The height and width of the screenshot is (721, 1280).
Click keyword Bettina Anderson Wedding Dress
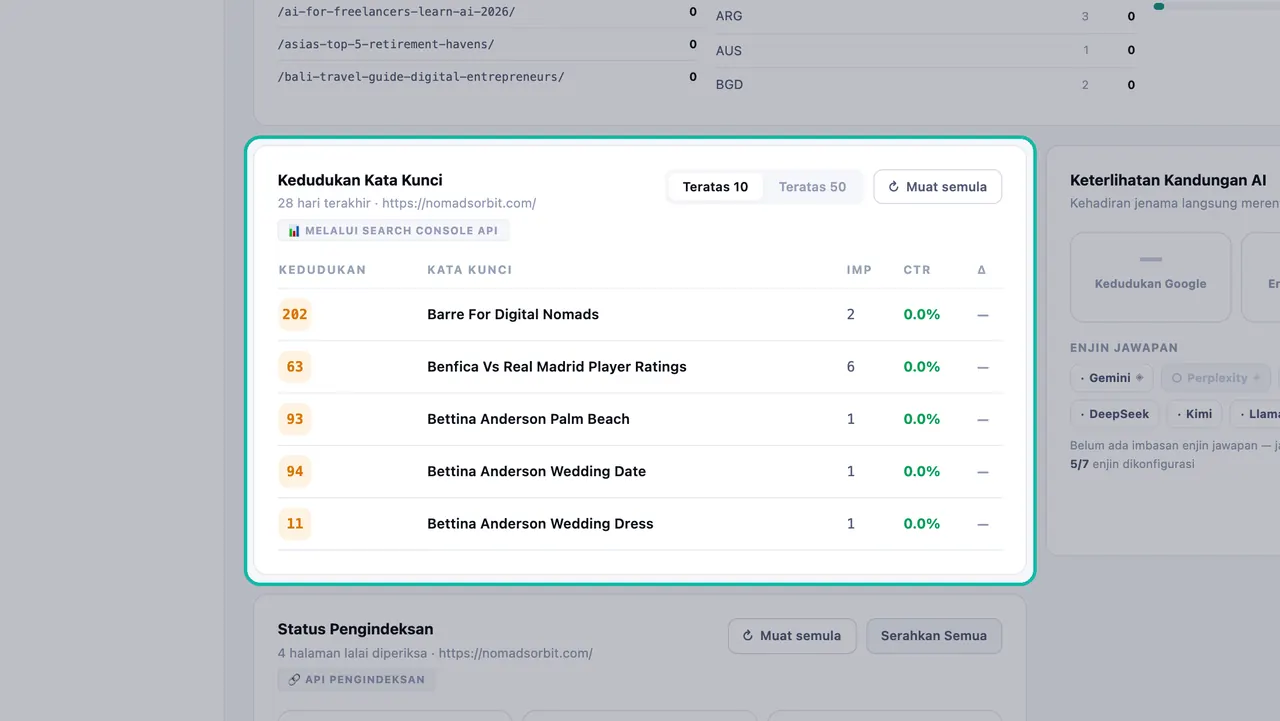[540, 524]
